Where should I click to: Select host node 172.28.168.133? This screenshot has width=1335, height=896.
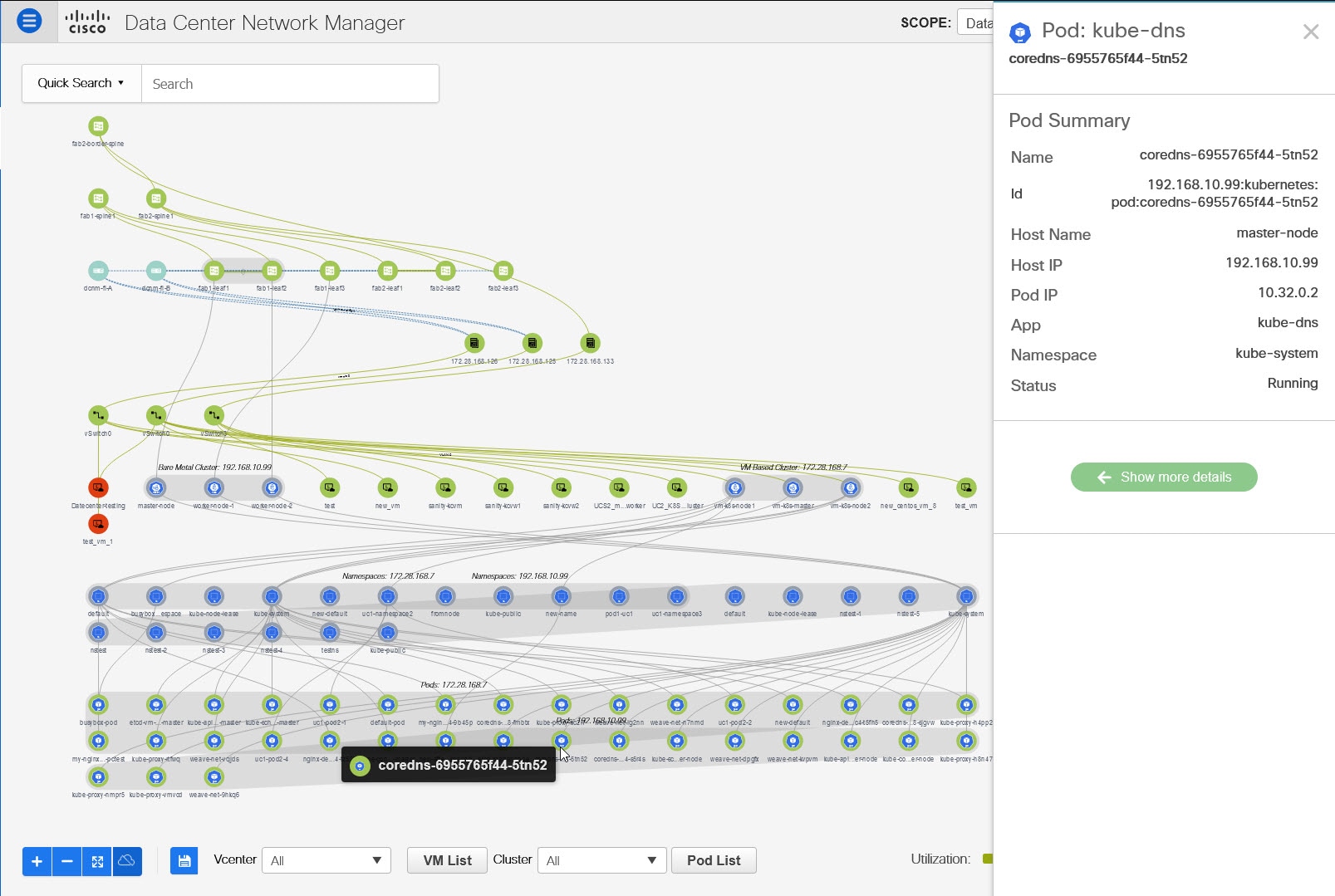tap(590, 343)
